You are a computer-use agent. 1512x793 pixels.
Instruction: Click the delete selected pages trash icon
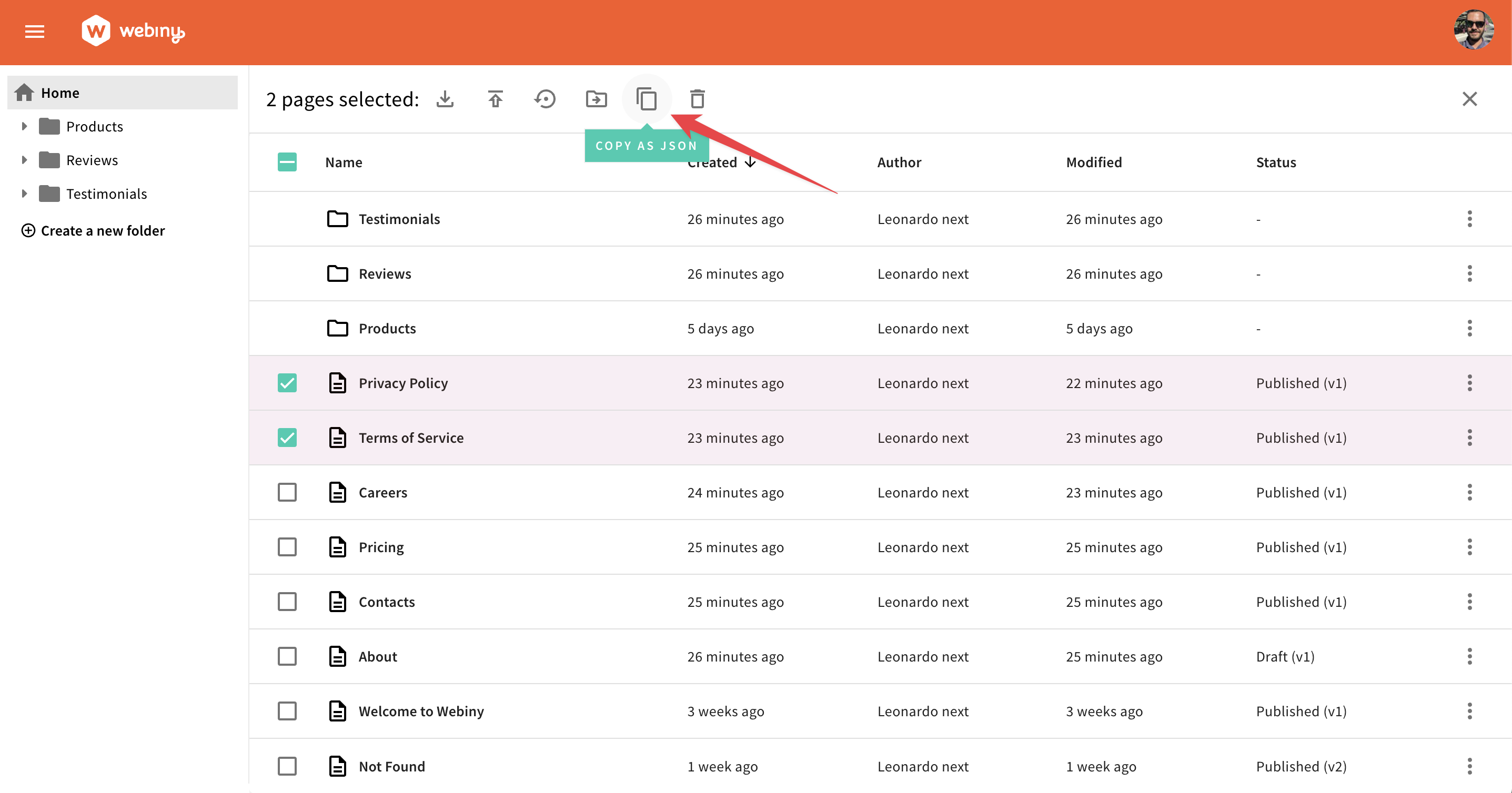point(697,99)
